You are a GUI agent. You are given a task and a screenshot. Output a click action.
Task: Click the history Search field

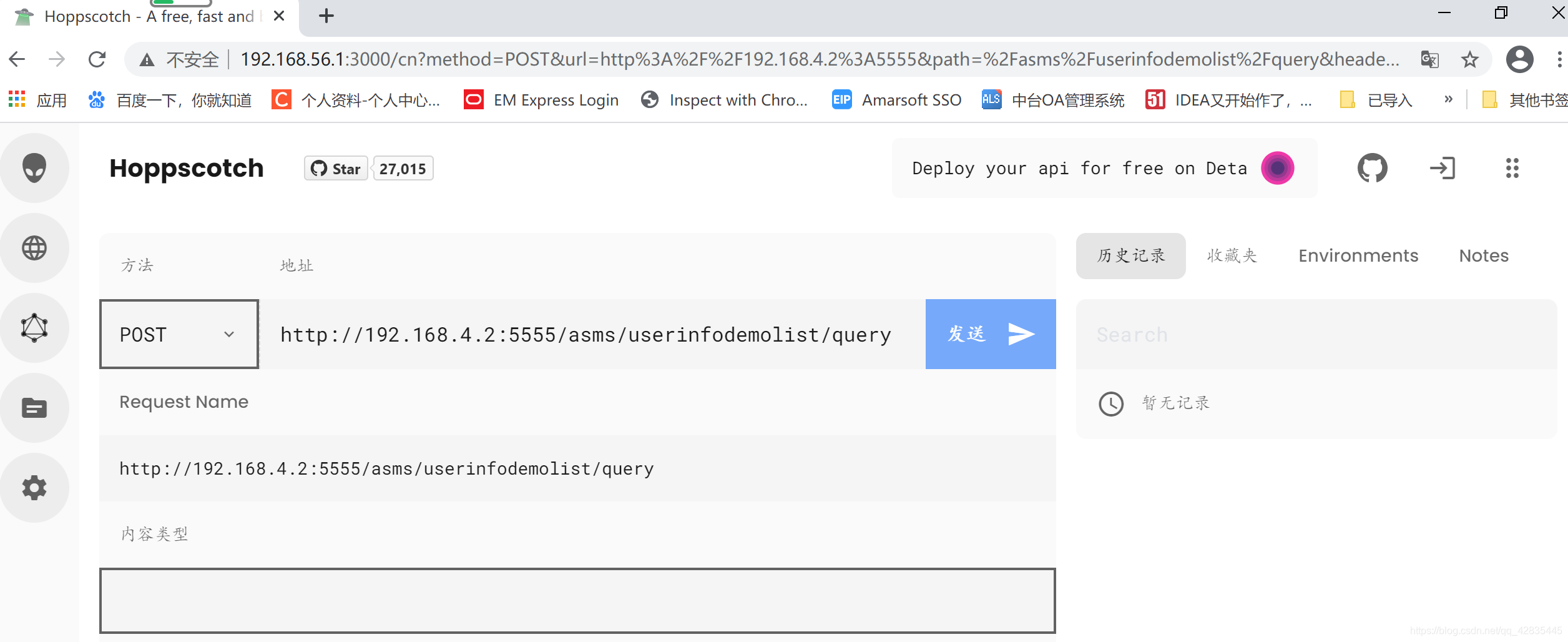[1316, 334]
